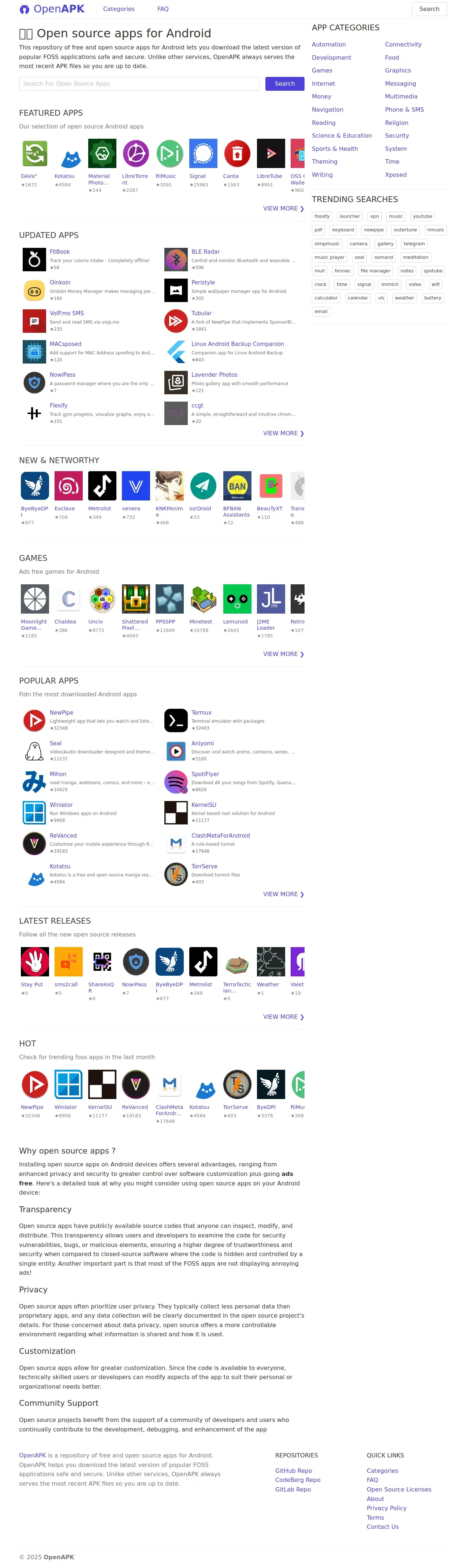Open the Lavender Photos app link
The image size is (470, 1568).
click(x=214, y=375)
